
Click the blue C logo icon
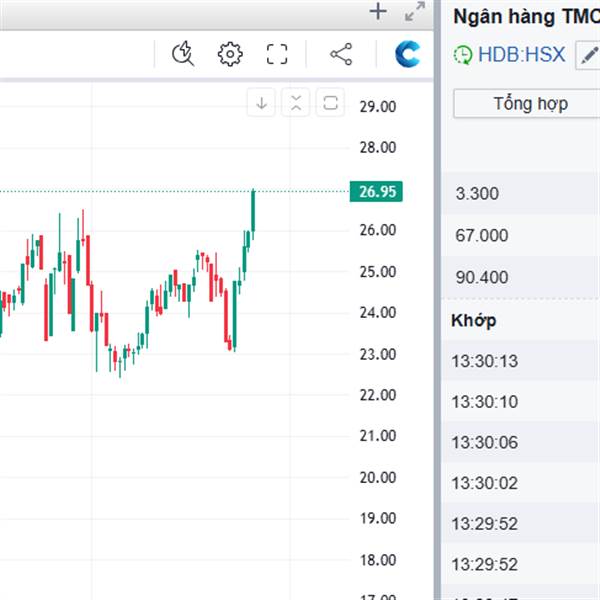pos(407,54)
